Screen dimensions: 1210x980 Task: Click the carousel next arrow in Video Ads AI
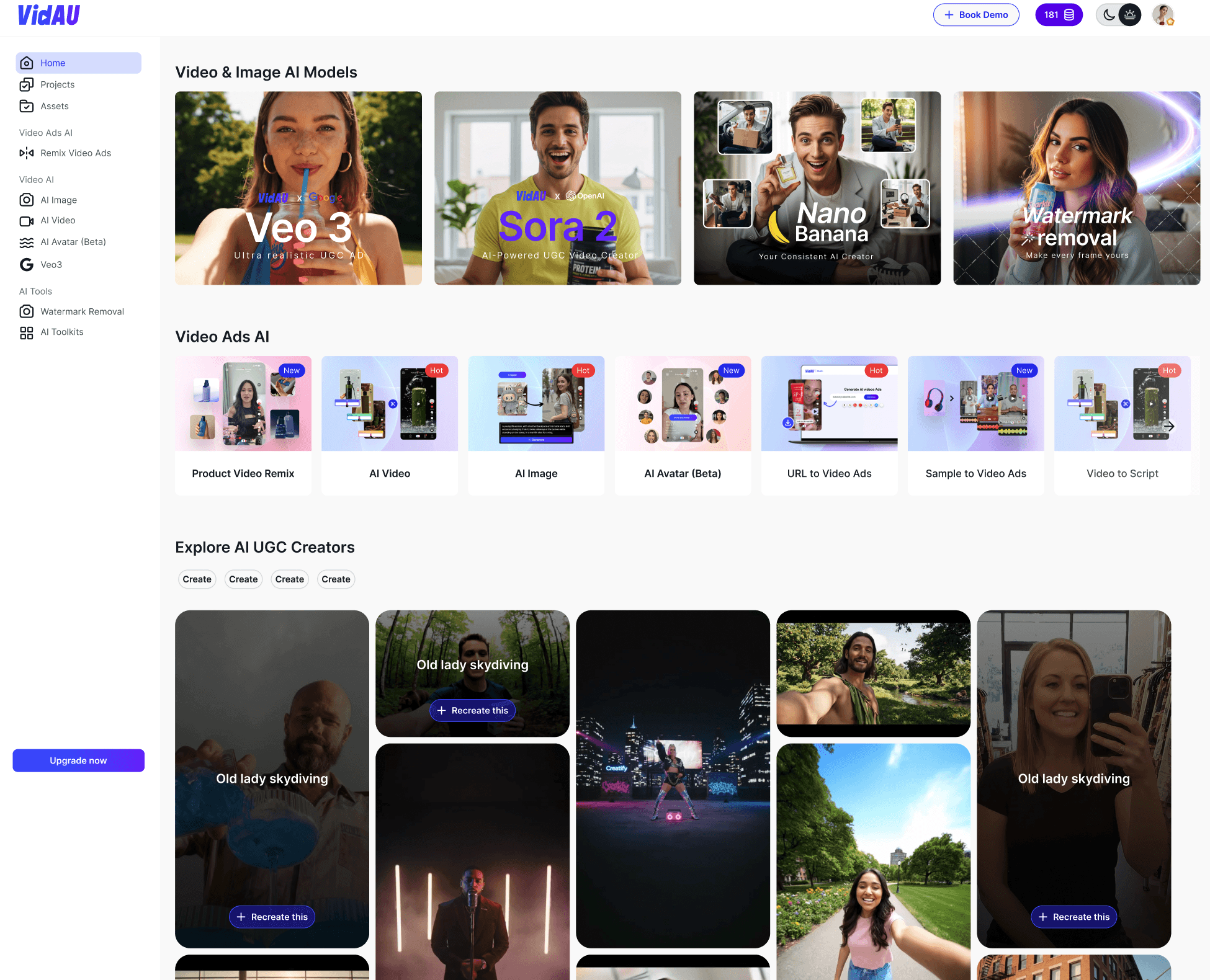coord(1169,426)
